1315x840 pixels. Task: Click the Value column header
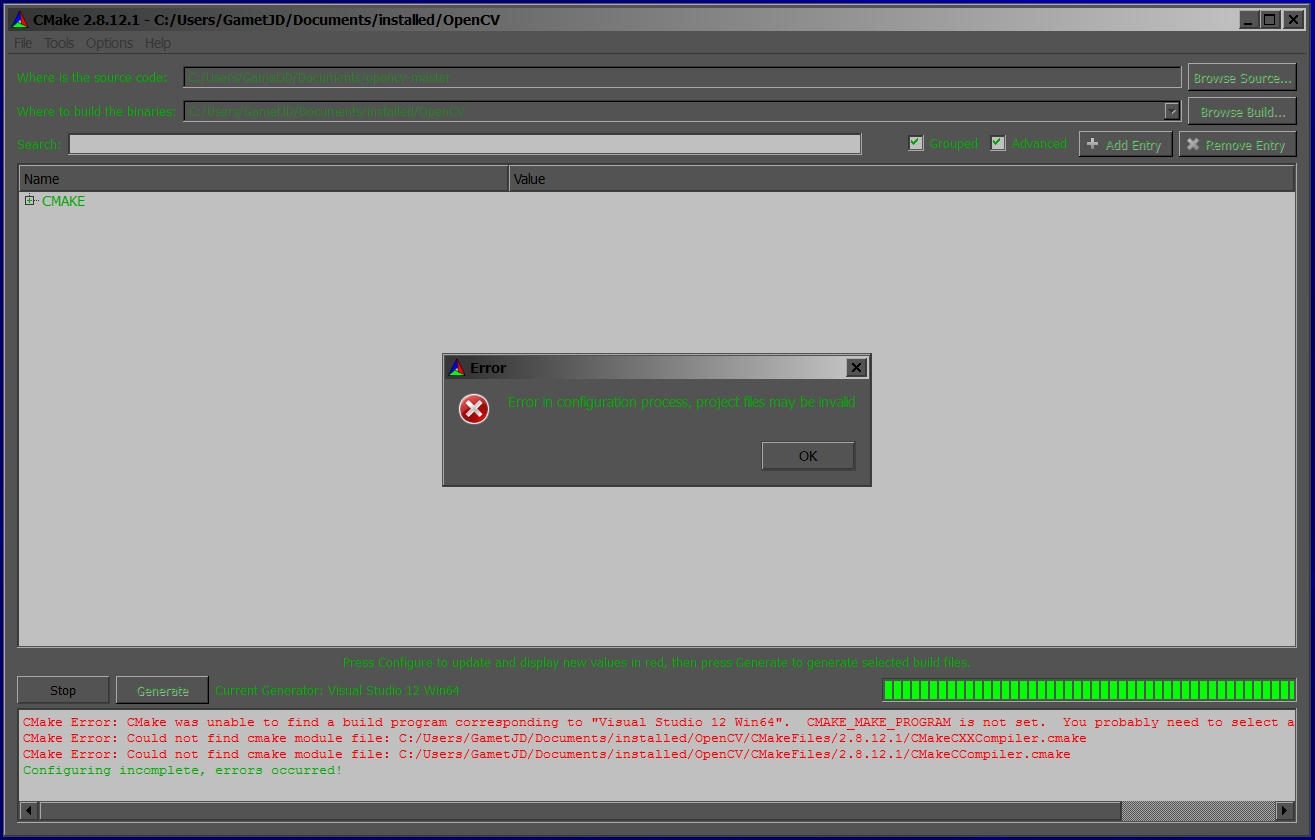pos(902,179)
